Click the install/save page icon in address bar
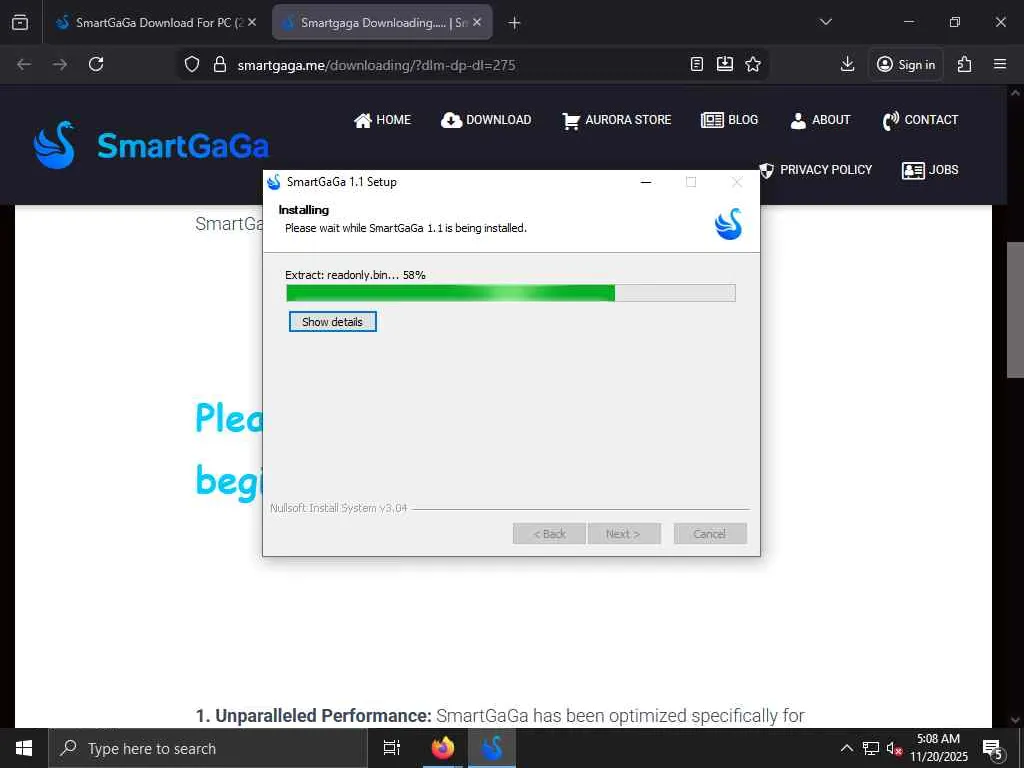Screen dimensions: 1024x768 [725, 64]
